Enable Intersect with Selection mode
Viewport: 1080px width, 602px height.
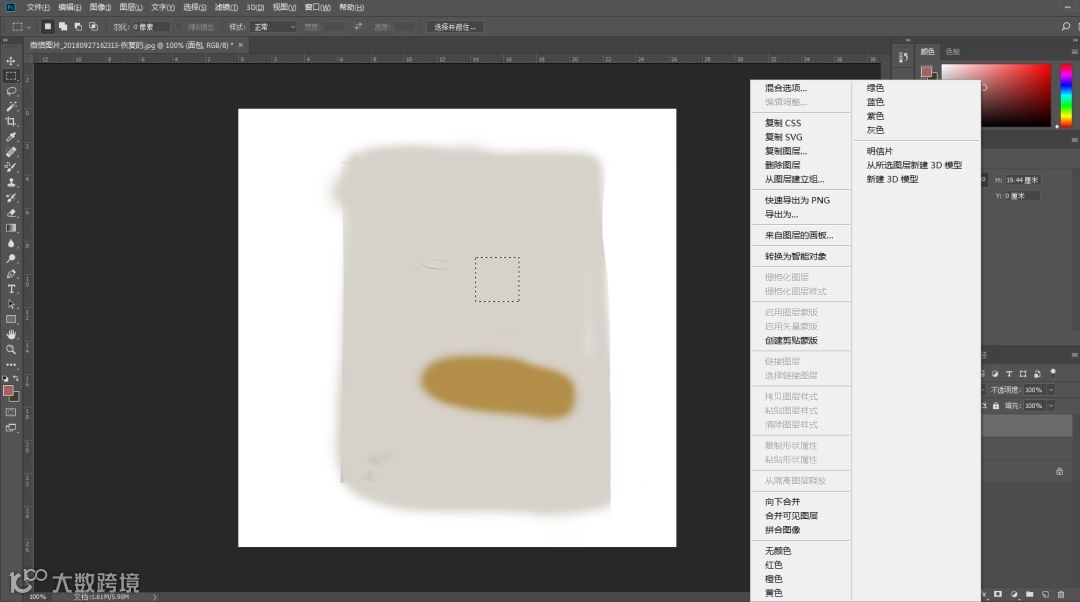(93, 27)
